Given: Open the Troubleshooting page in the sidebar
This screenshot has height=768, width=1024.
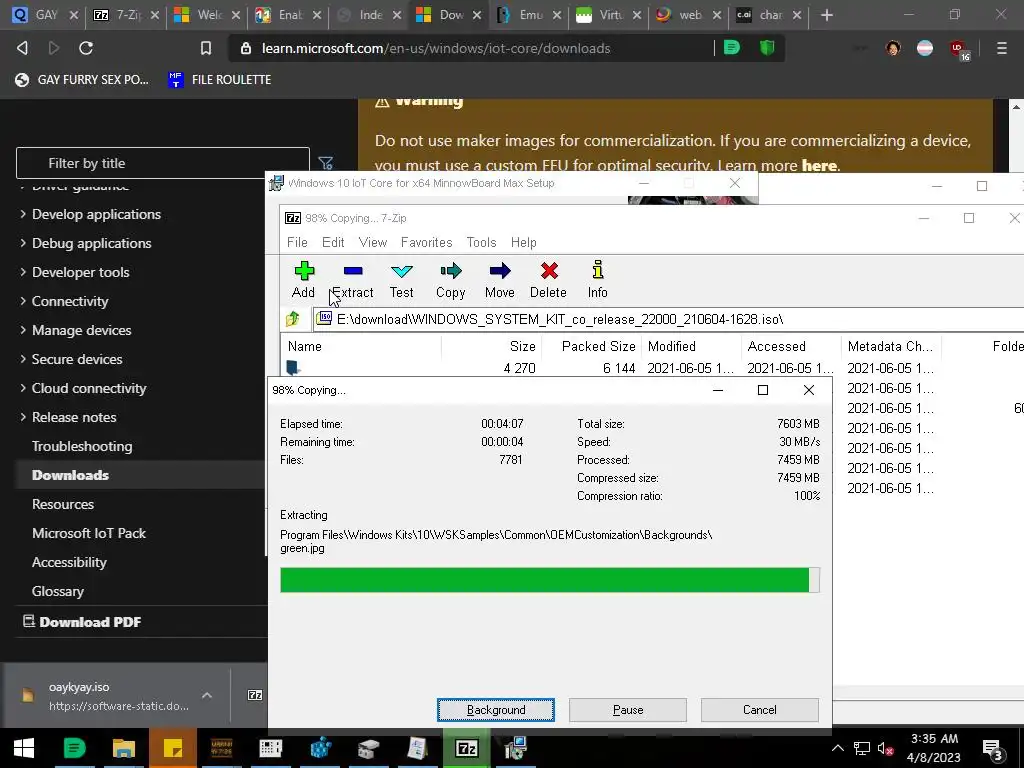Looking at the screenshot, I should 82,446.
